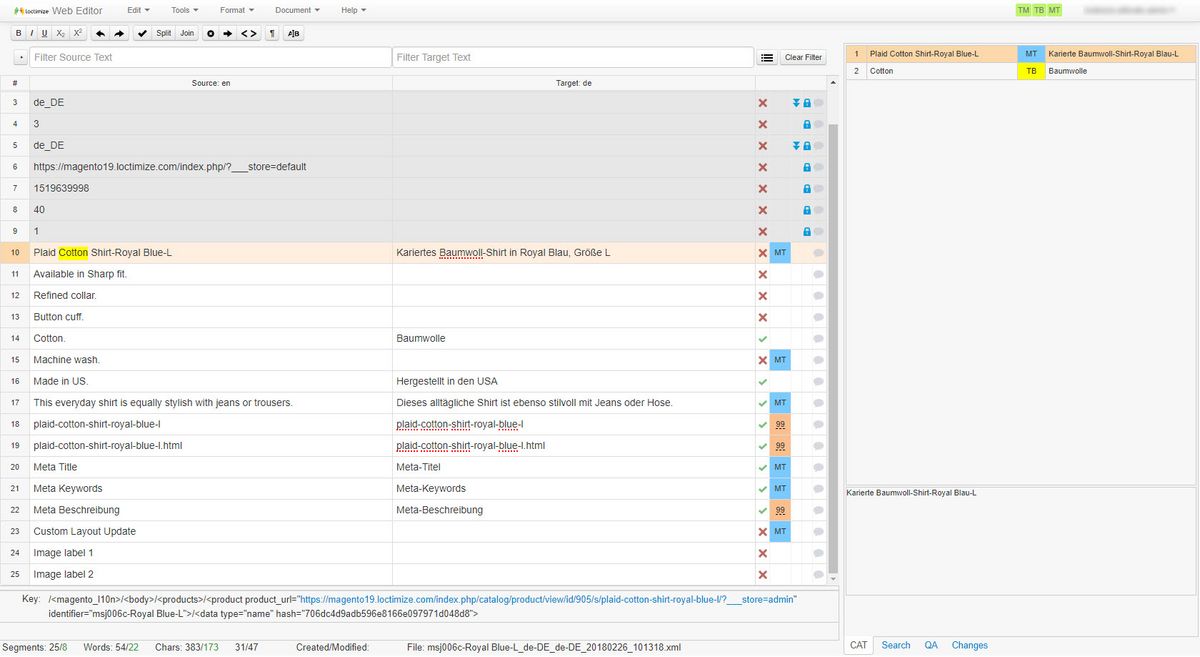The width and height of the screenshot is (1200, 657).
Task: Toggle red X status on row 13
Action: click(763, 317)
